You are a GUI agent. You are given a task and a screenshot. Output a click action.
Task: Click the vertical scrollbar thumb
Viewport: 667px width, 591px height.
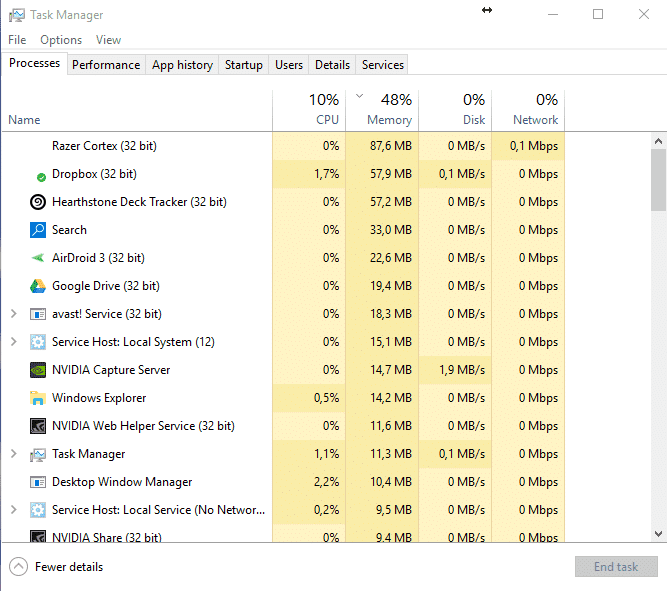point(658,180)
